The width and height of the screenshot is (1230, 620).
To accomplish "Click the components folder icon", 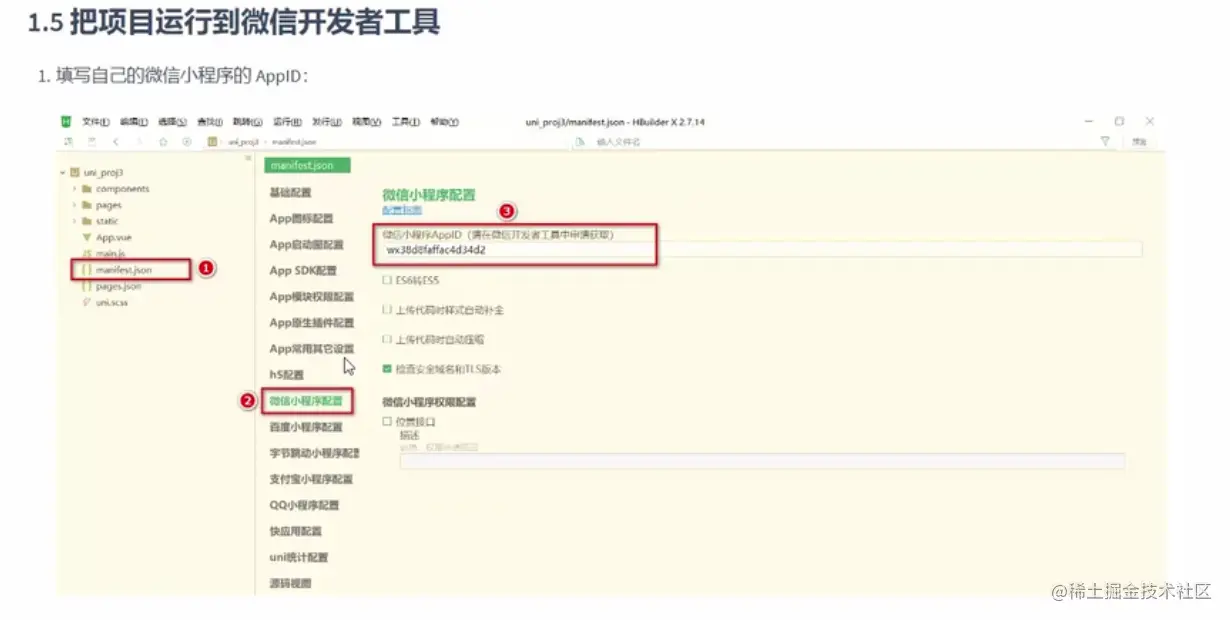I will coord(87,189).
